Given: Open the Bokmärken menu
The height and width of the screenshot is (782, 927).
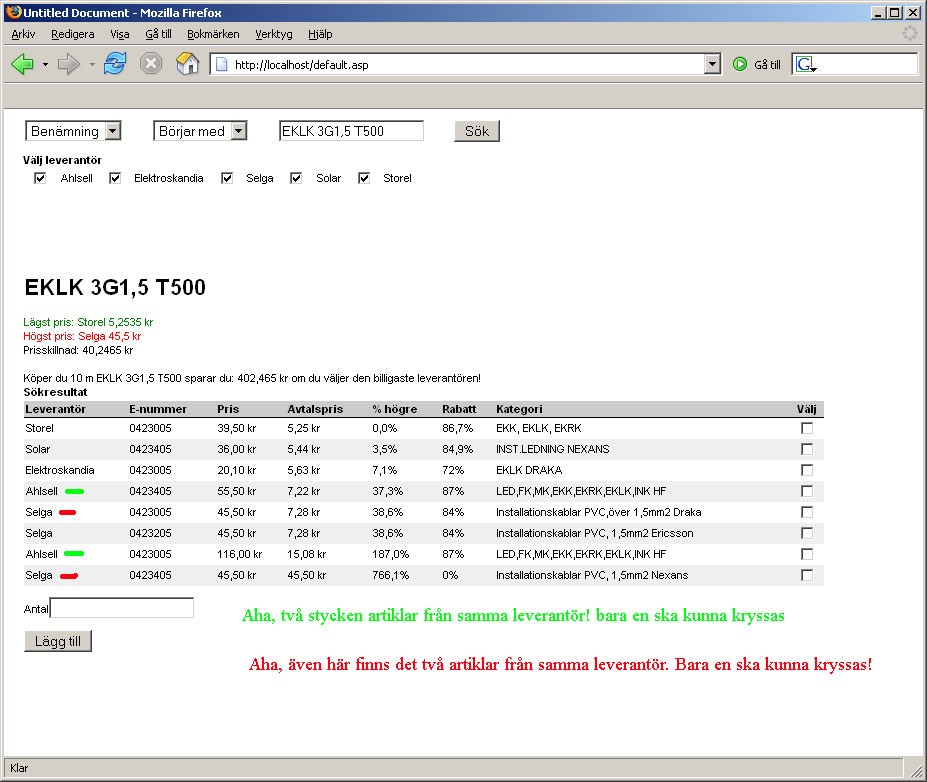Looking at the screenshot, I should click(x=213, y=34).
